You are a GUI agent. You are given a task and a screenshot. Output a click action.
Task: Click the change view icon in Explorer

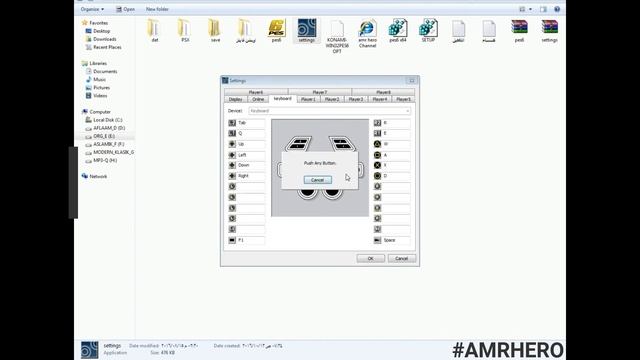coord(522,9)
